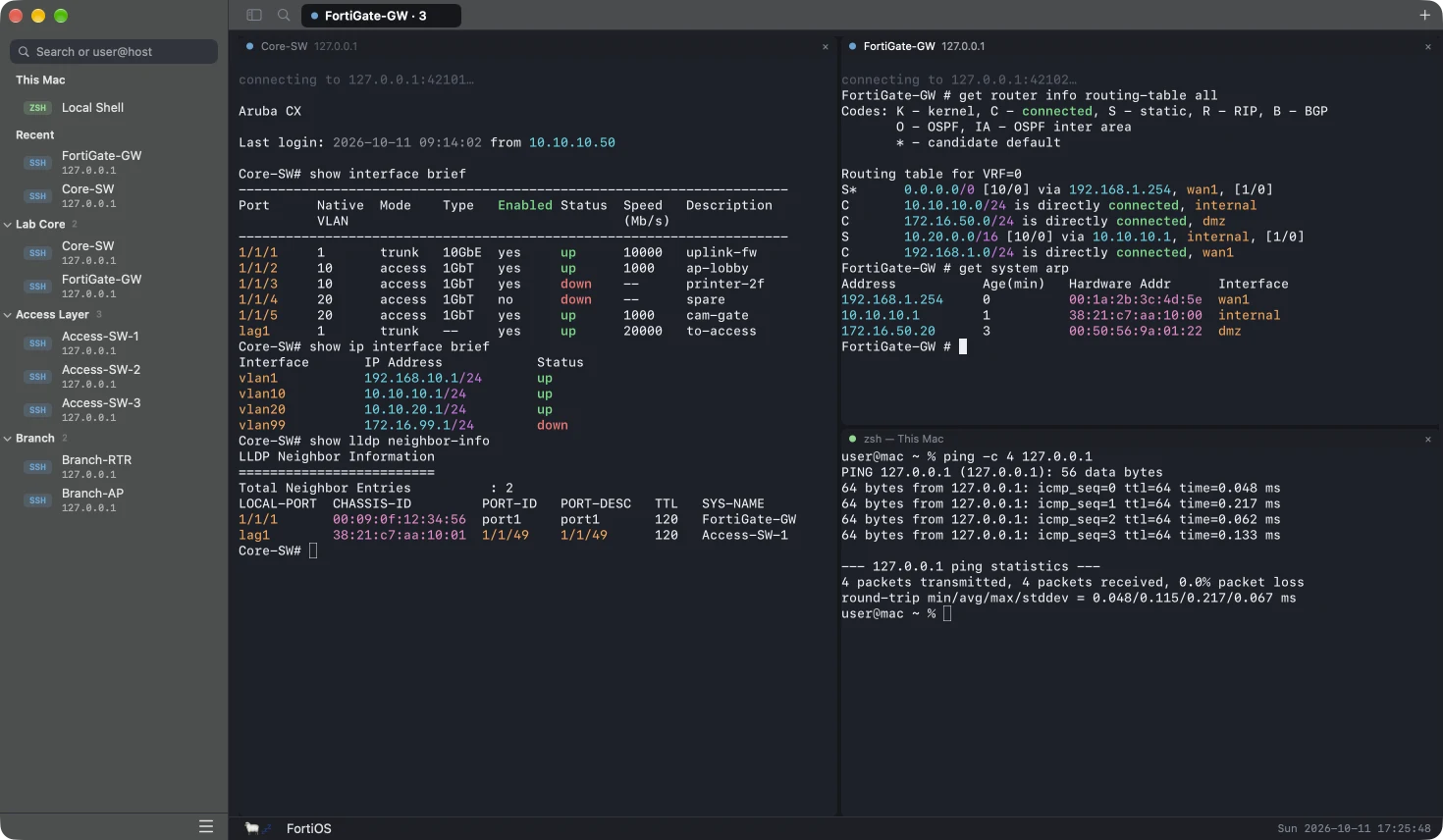The image size is (1443, 840).
Task: Click the SSH badge of Lab Core FortiGate-GW
Action: coord(37,287)
